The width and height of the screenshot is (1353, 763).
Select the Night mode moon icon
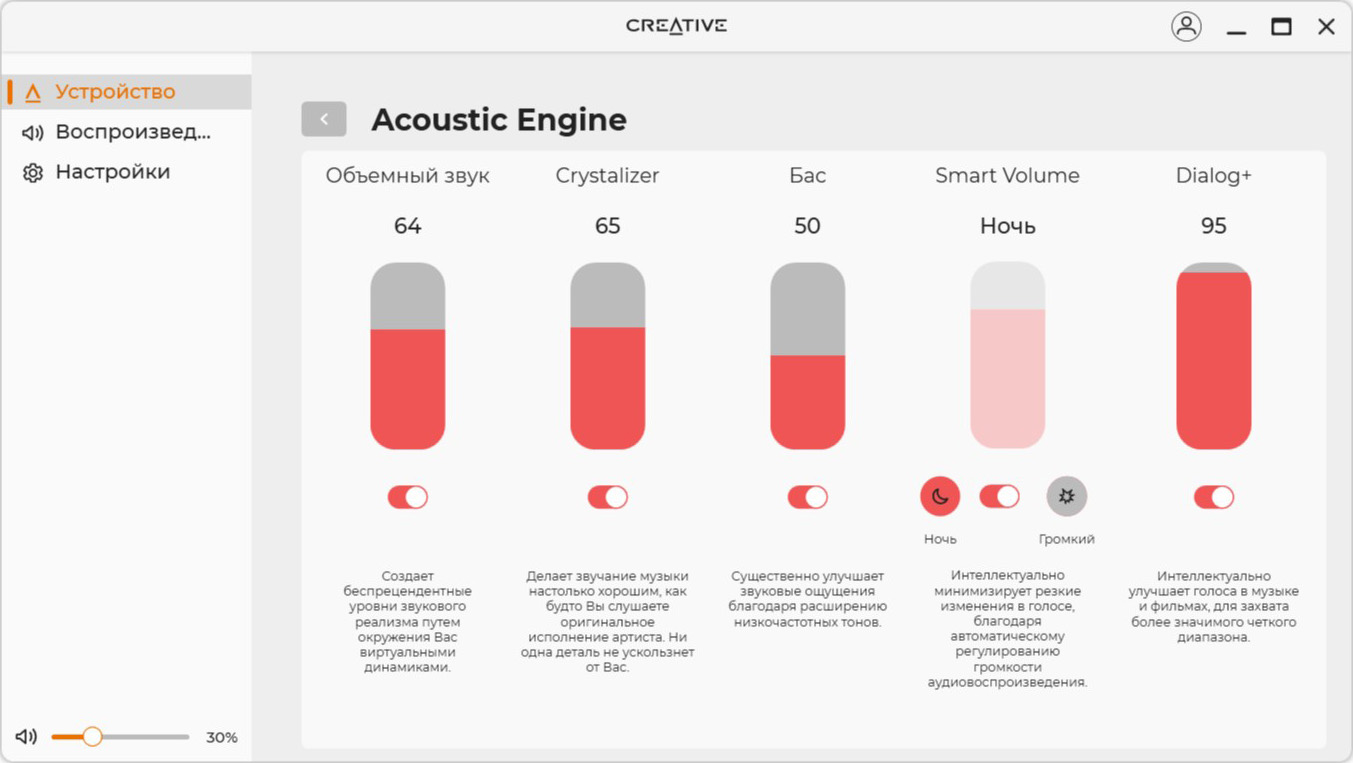coord(940,496)
